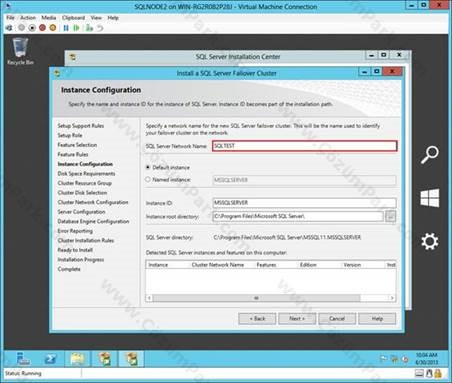Revert the VM using the undo arrow icon
Screen dimensions: 452x383
pyautogui.click(x=100, y=28)
